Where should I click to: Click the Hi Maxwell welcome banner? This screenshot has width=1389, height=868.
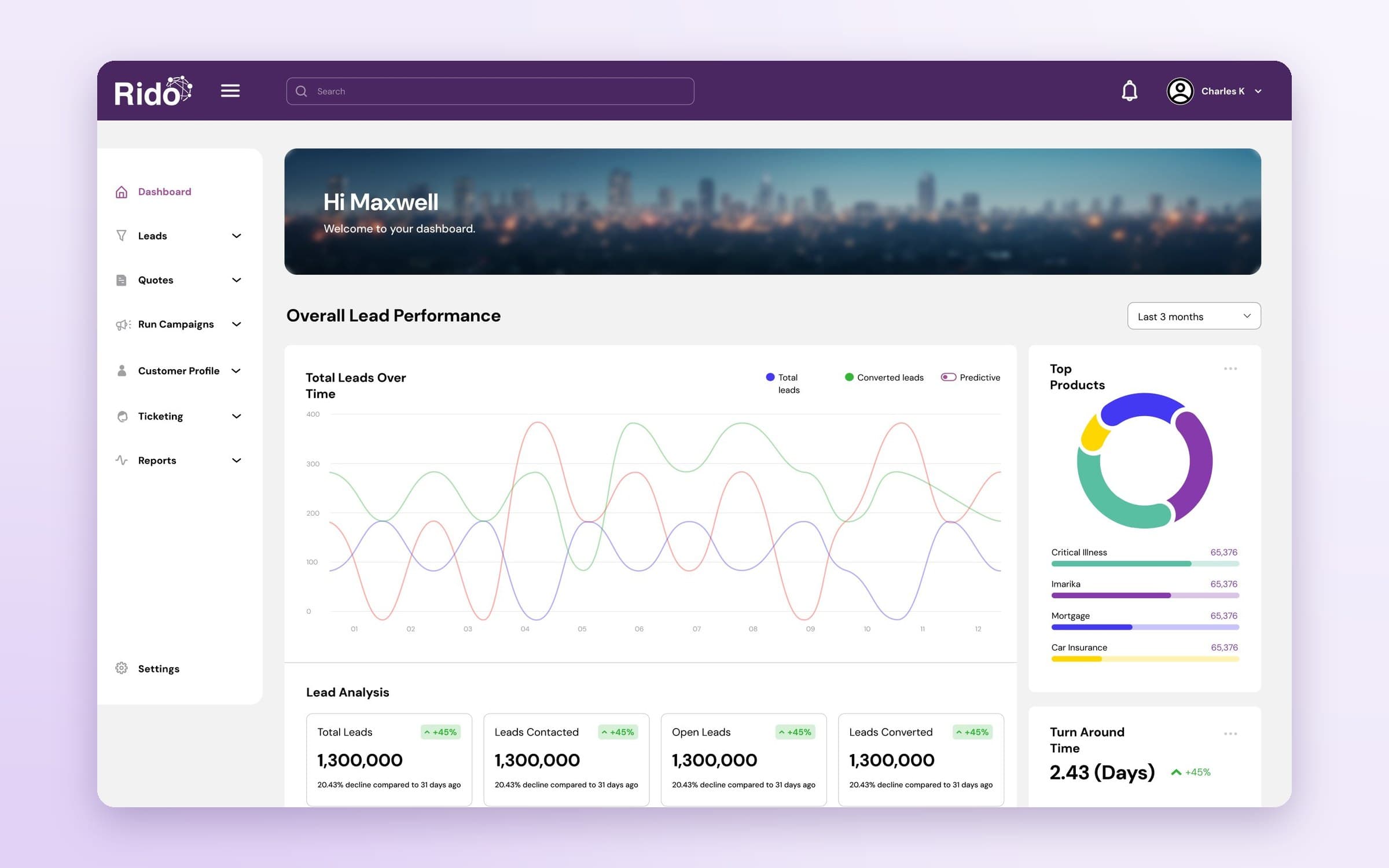[773, 211]
